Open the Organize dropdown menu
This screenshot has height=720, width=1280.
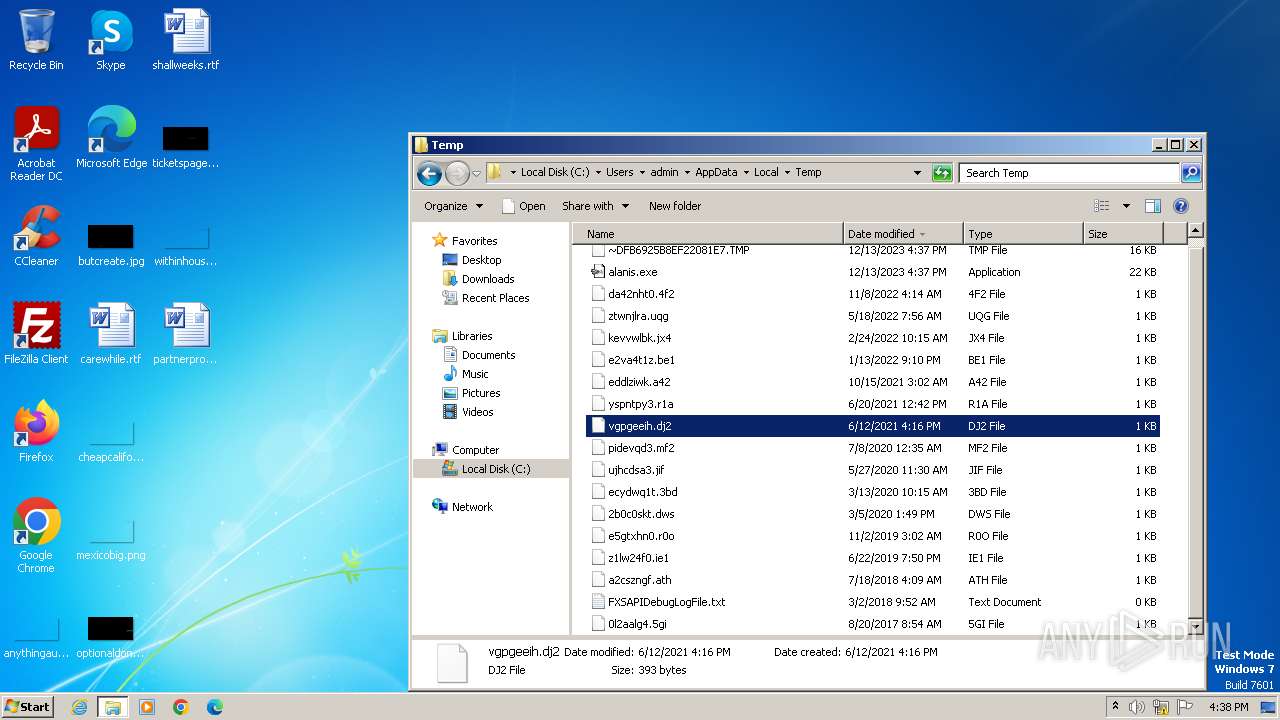point(453,206)
